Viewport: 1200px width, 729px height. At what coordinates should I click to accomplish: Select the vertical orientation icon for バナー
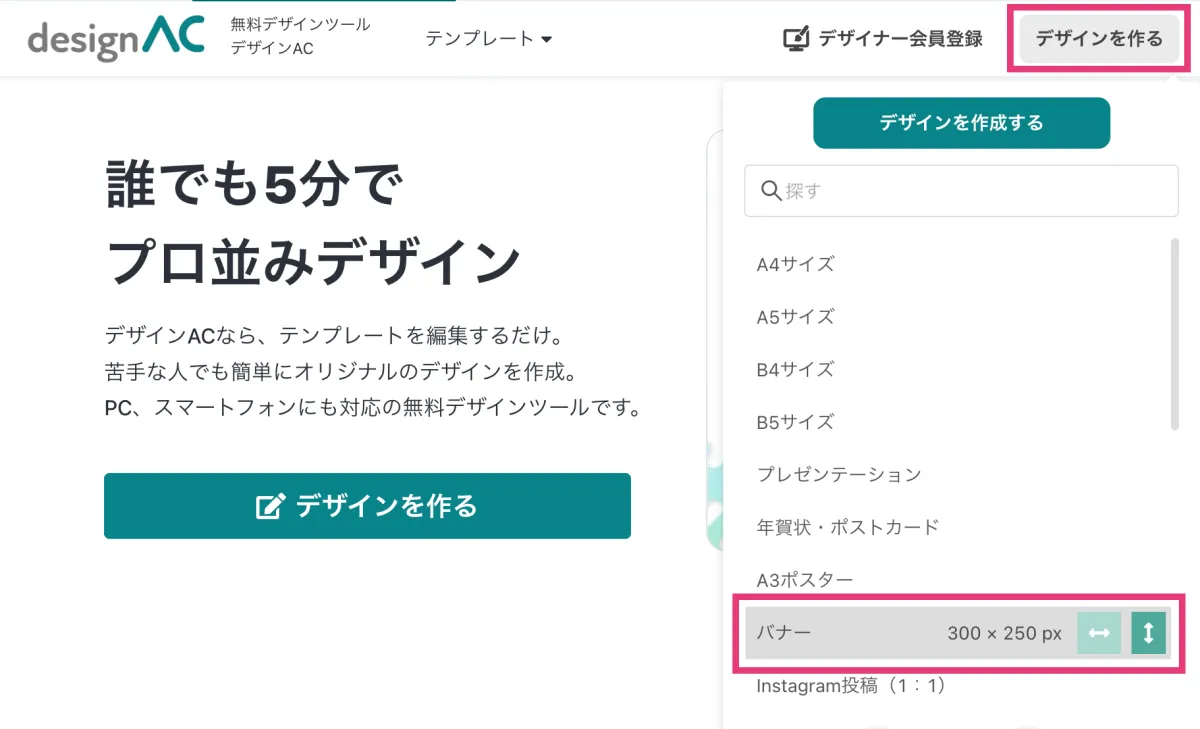click(1147, 632)
